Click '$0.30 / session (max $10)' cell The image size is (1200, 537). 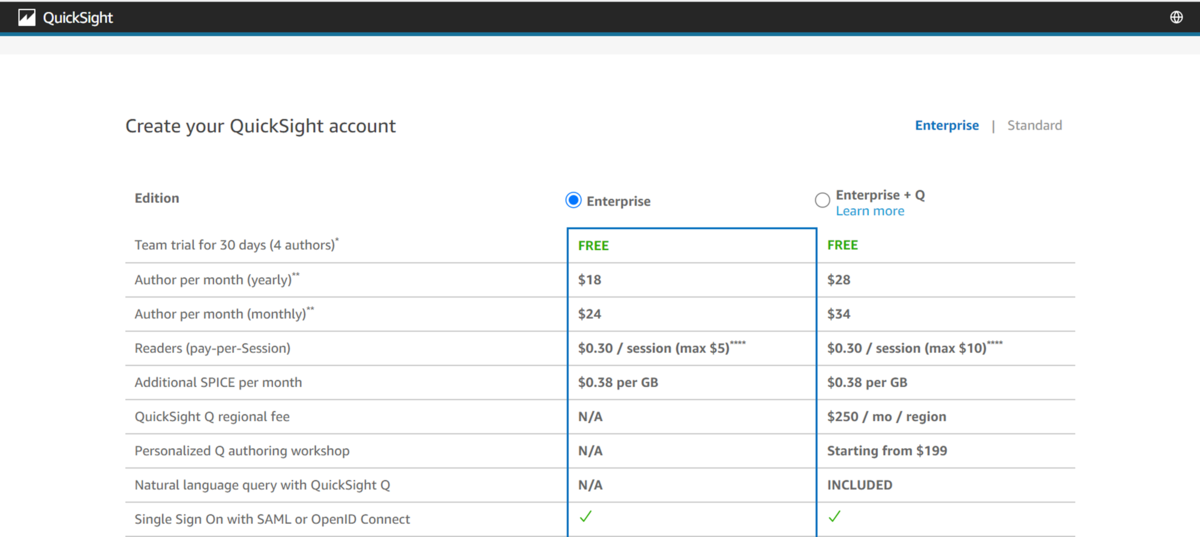(x=915, y=348)
